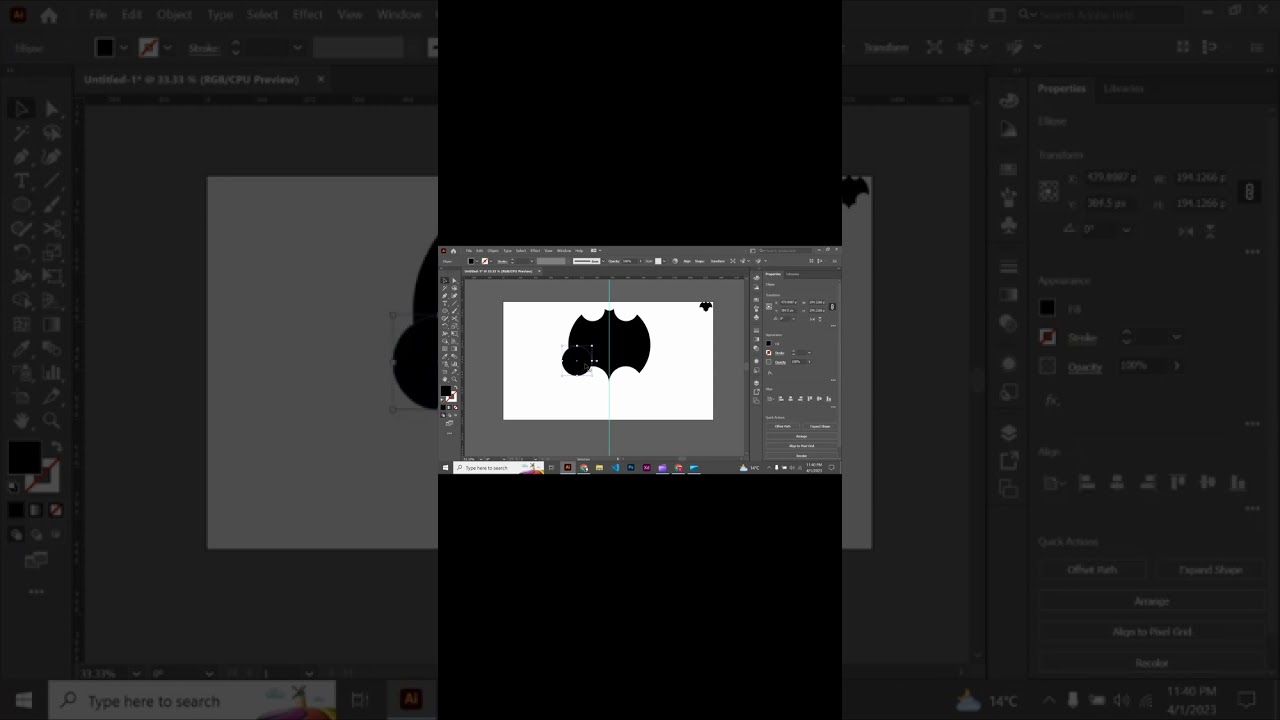This screenshot has width=1280, height=720.
Task: Open stroke color dropdown arrow in large dimmed control bar
Action: (167, 47)
